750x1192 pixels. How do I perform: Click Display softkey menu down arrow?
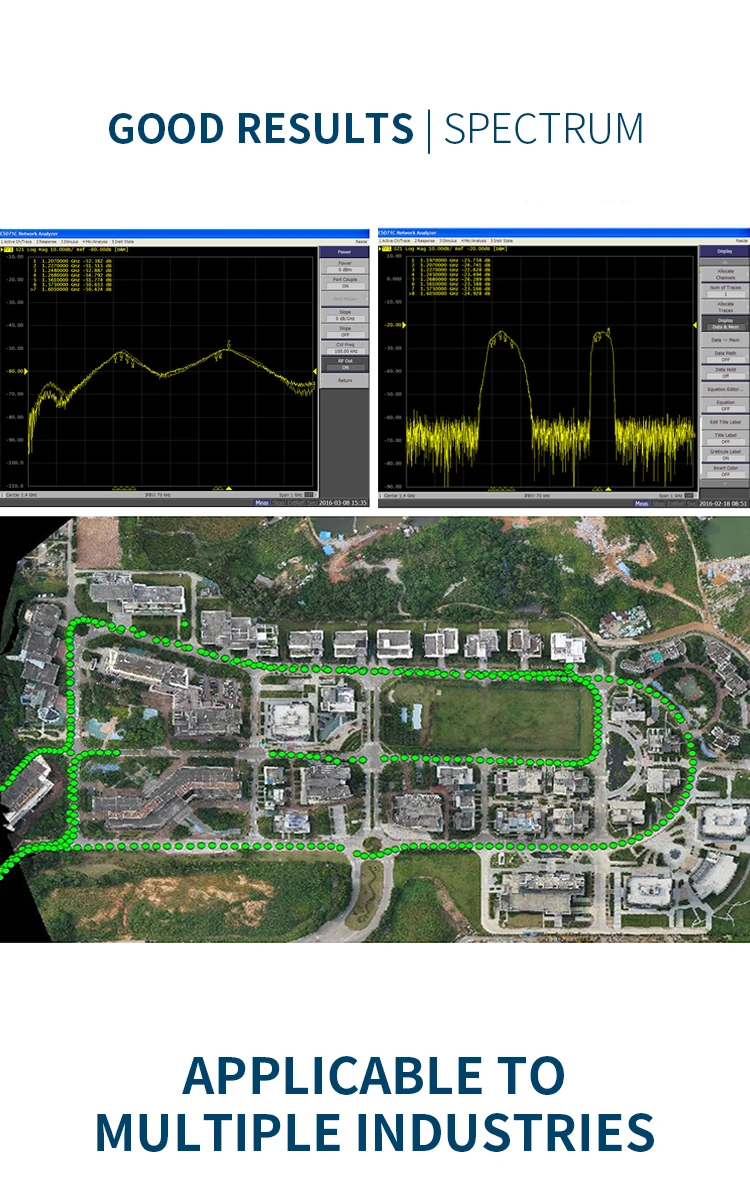[725, 483]
